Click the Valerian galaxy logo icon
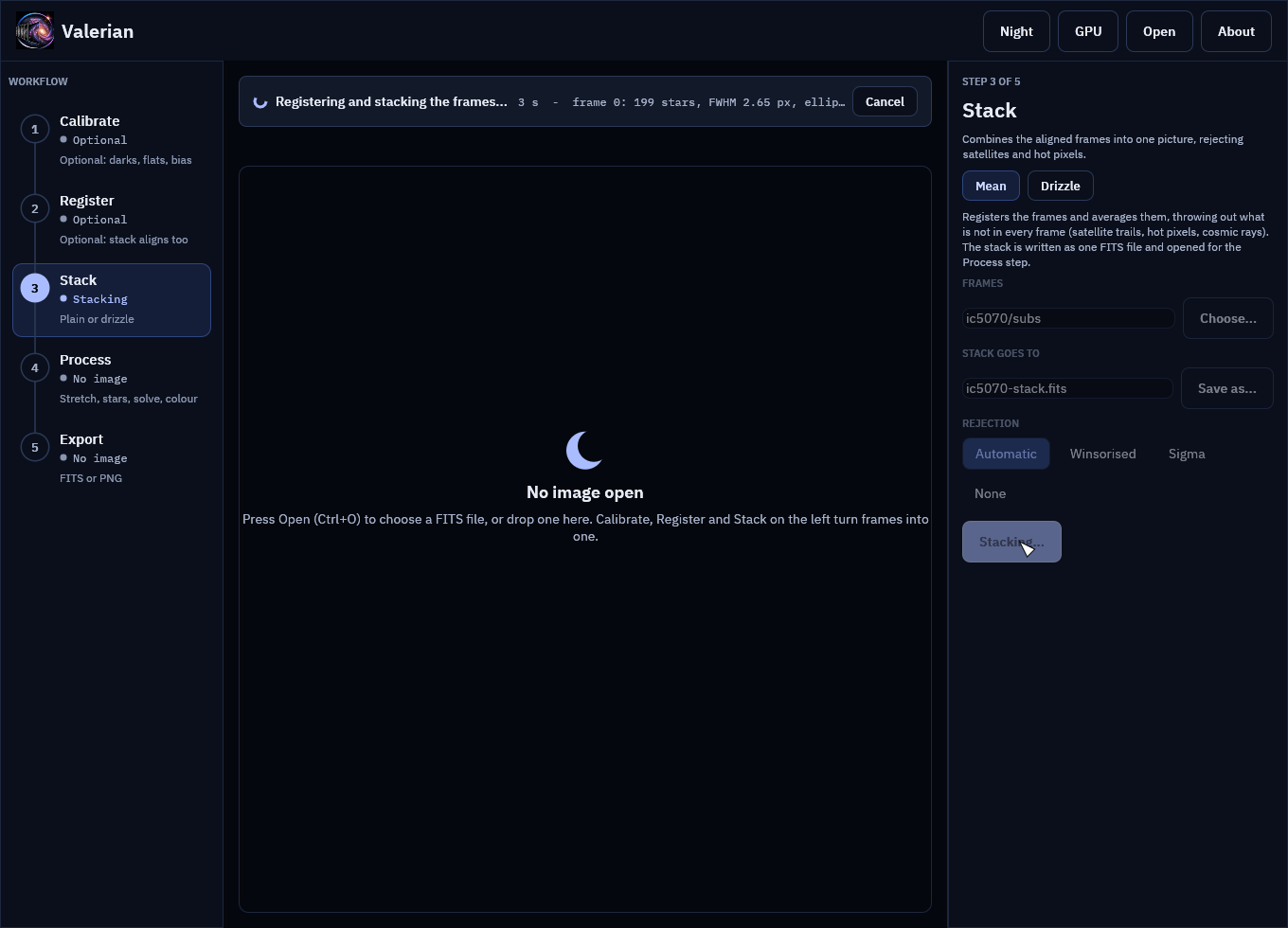Viewport: 1288px width, 928px height. (x=35, y=31)
